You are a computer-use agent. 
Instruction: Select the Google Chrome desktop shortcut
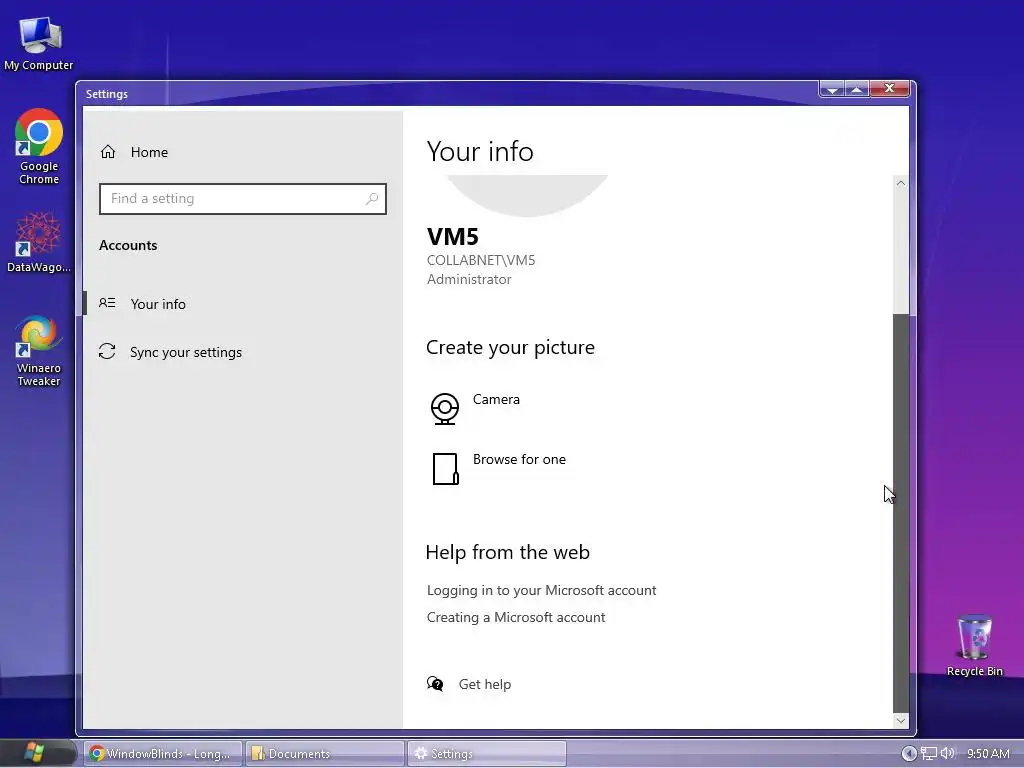[x=39, y=146]
